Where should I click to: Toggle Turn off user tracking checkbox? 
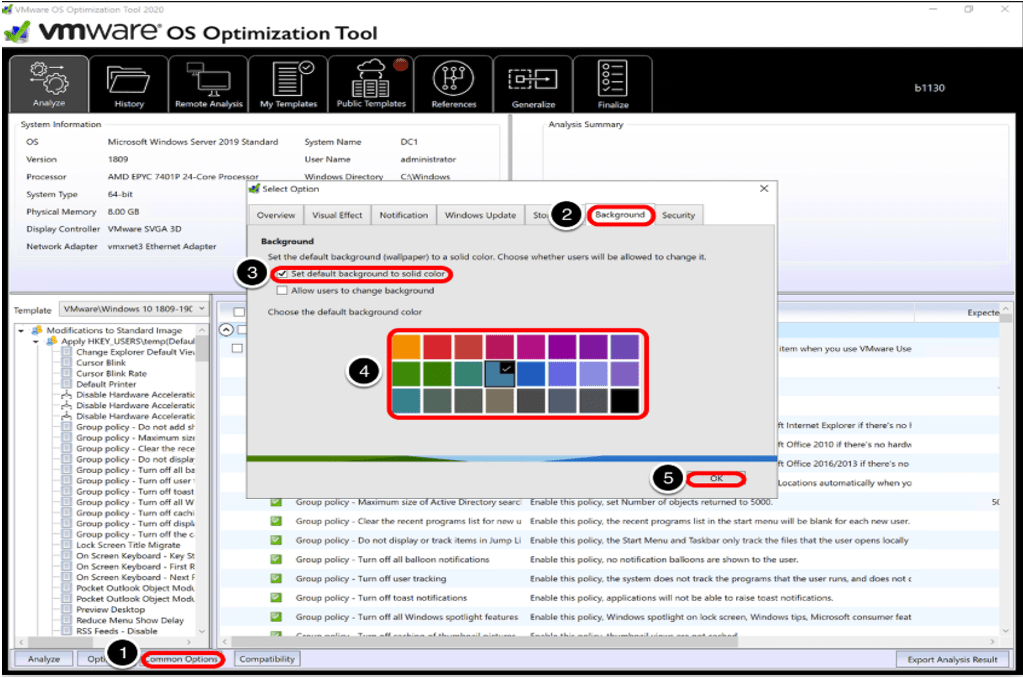276,579
